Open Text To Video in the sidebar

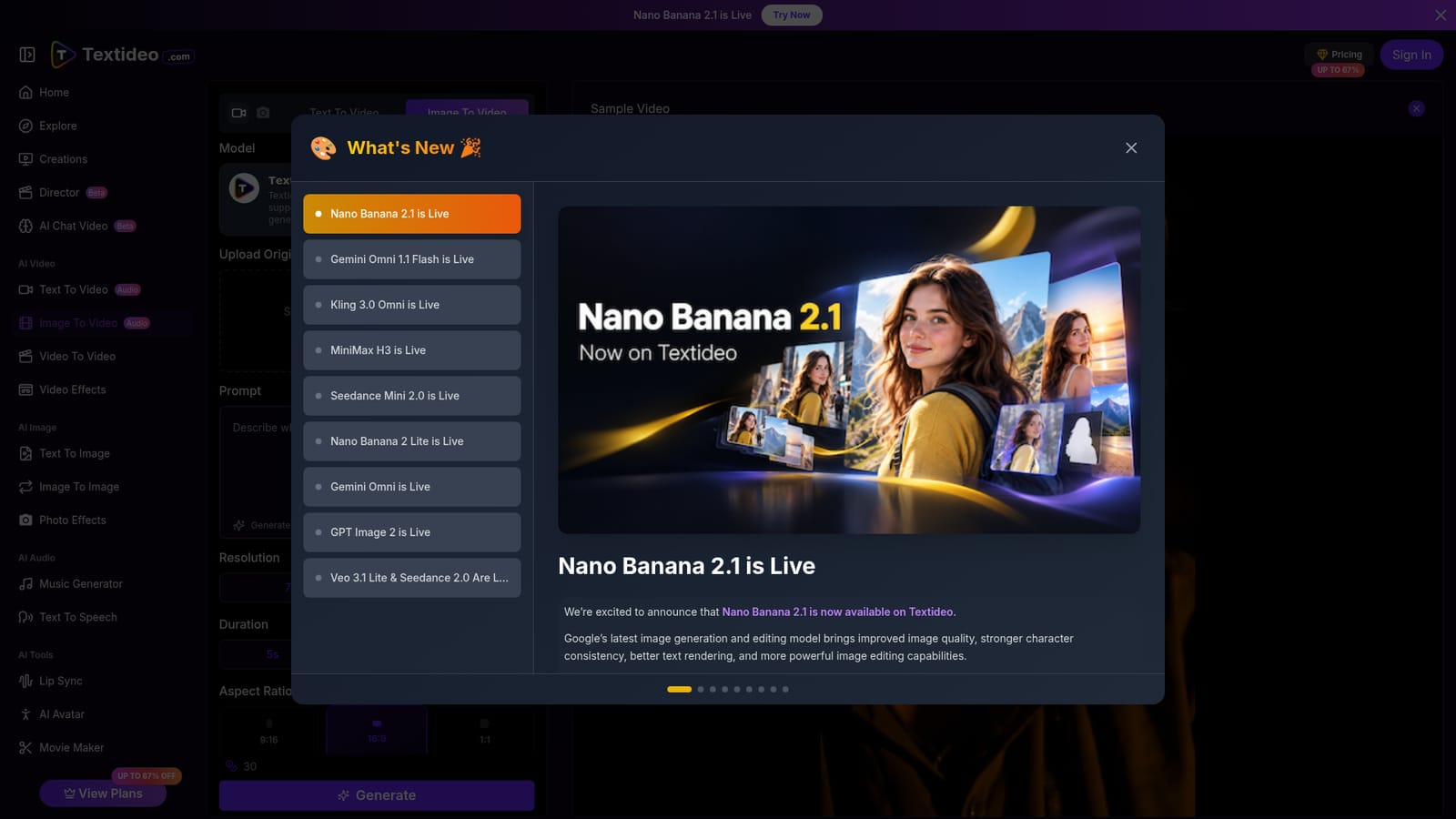point(79,289)
